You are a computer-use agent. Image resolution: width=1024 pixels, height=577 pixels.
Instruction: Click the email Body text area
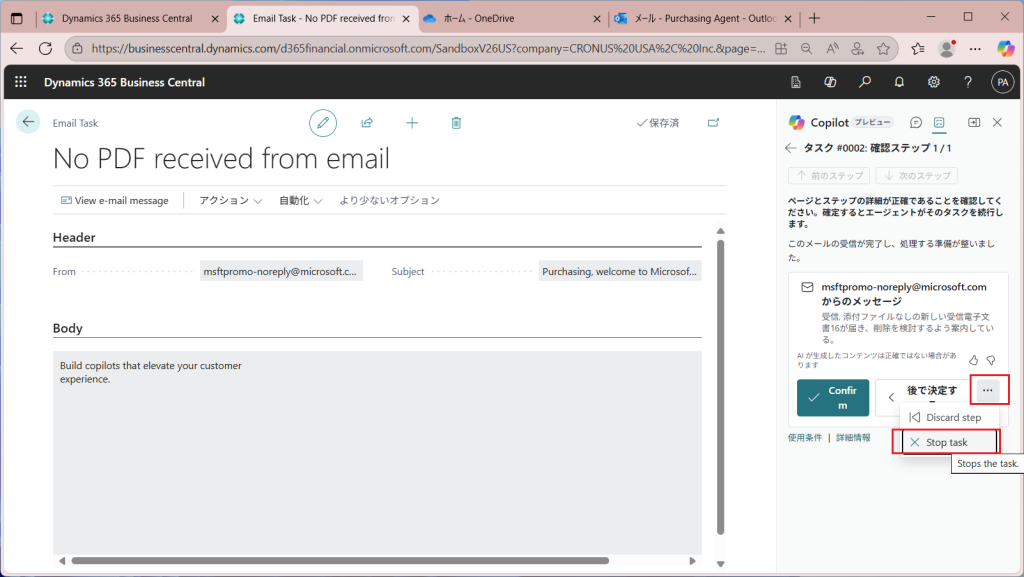[377, 452]
